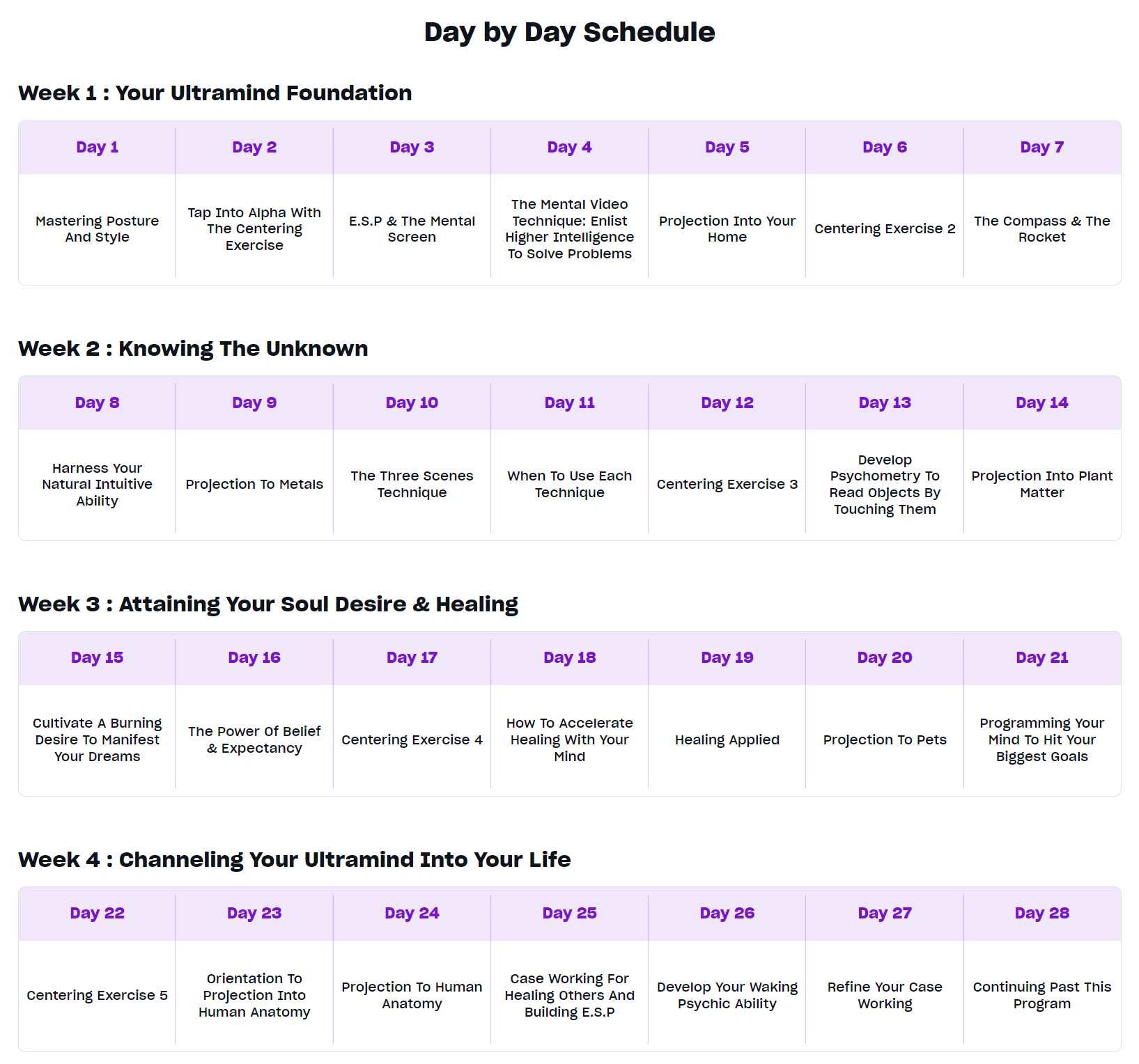Select Week 3 Attaining Your Soul Desire heading
Image resolution: width=1139 pixels, height=1064 pixels.
pos(268,604)
